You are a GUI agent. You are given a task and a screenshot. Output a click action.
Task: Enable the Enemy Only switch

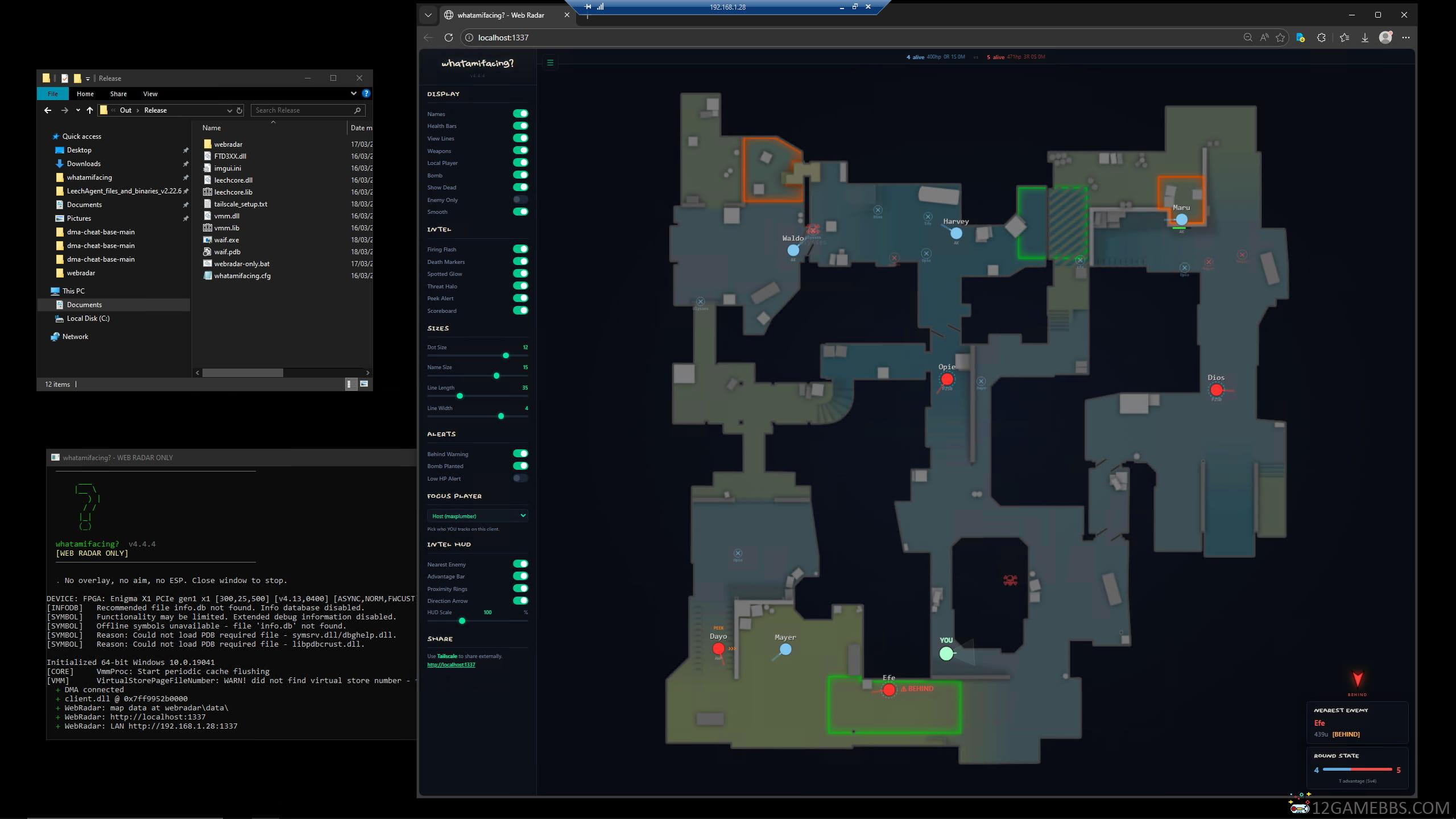pos(520,200)
